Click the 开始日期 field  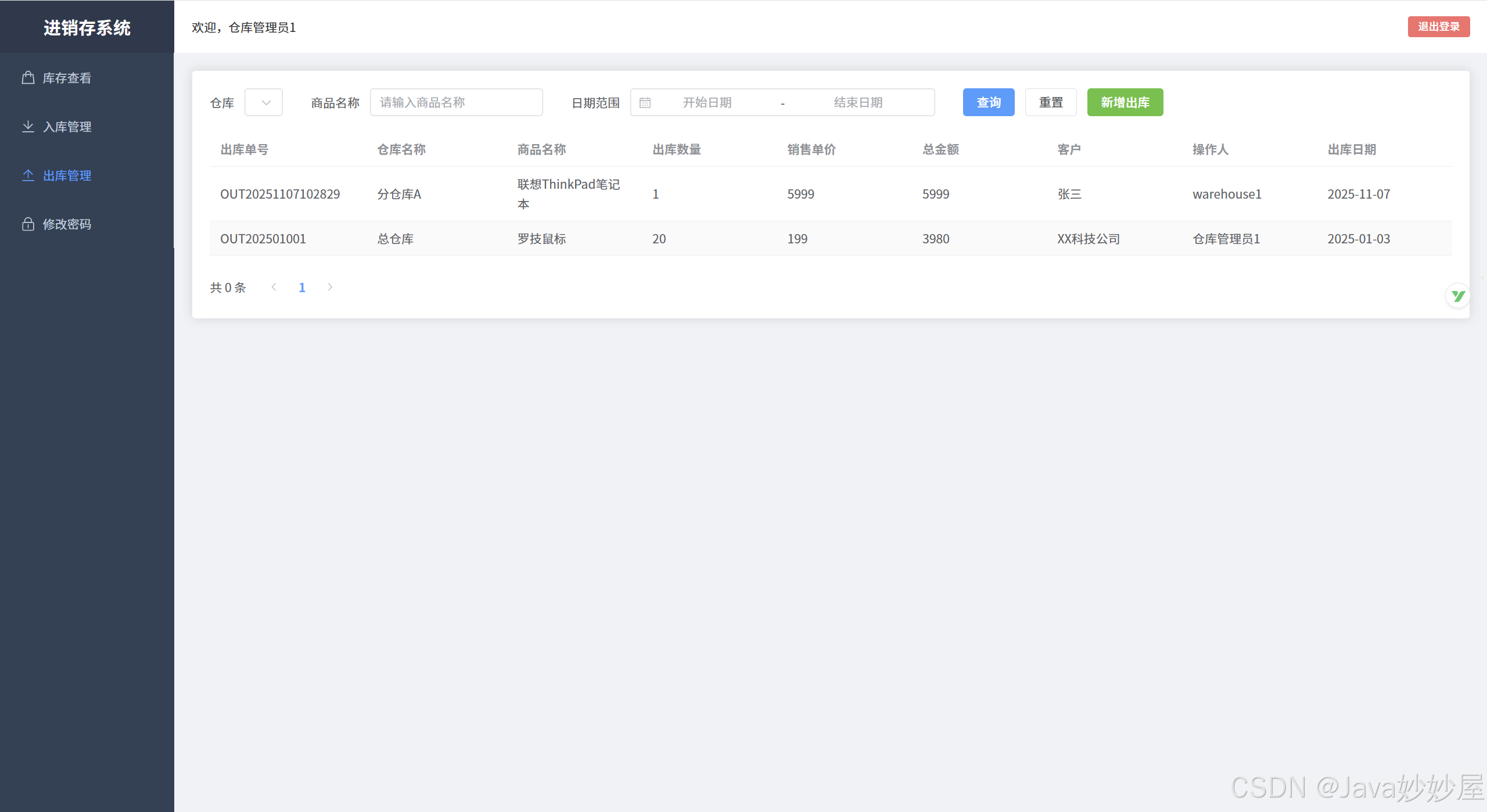(x=707, y=102)
